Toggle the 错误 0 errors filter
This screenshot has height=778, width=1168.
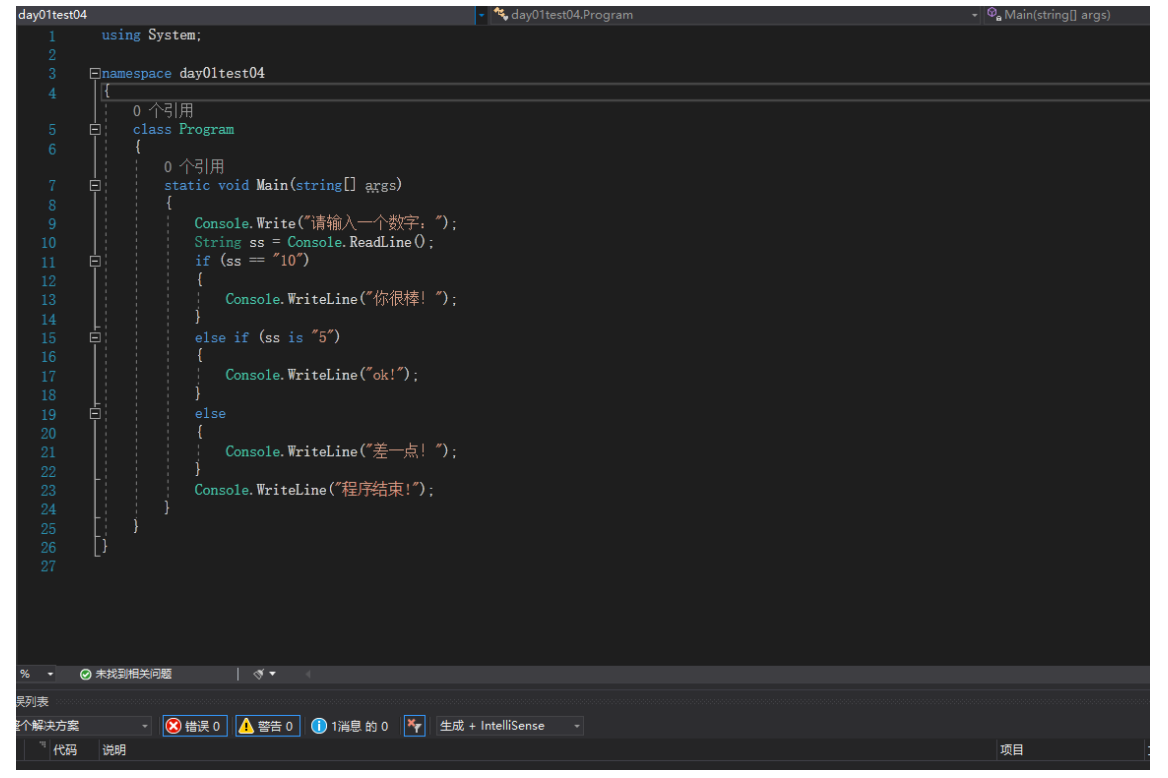[x=194, y=726]
